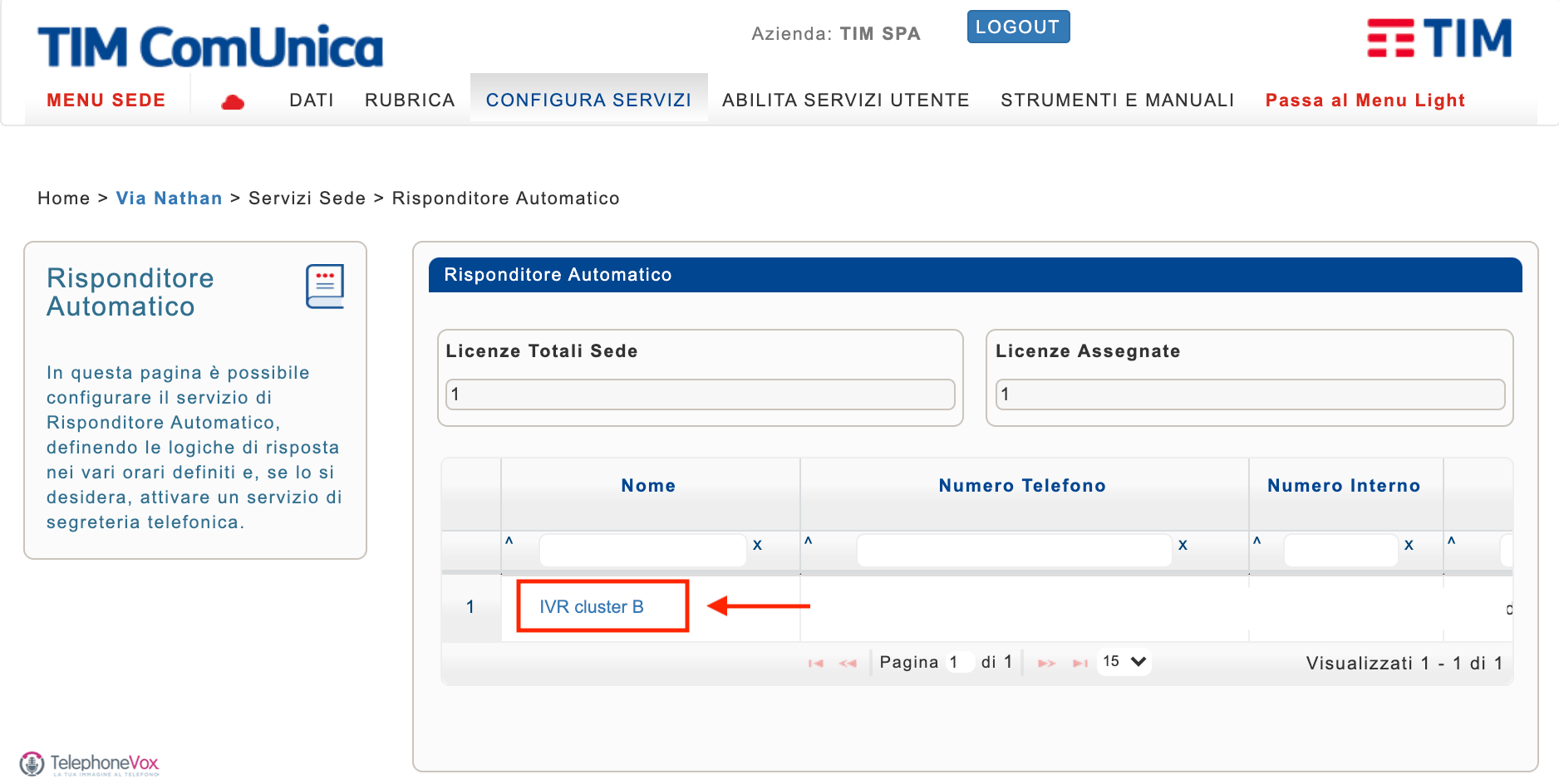Viewport: 1559px width, 784px height.
Task: Go to first page of the table
Action: pyautogui.click(x=816, y=663)
